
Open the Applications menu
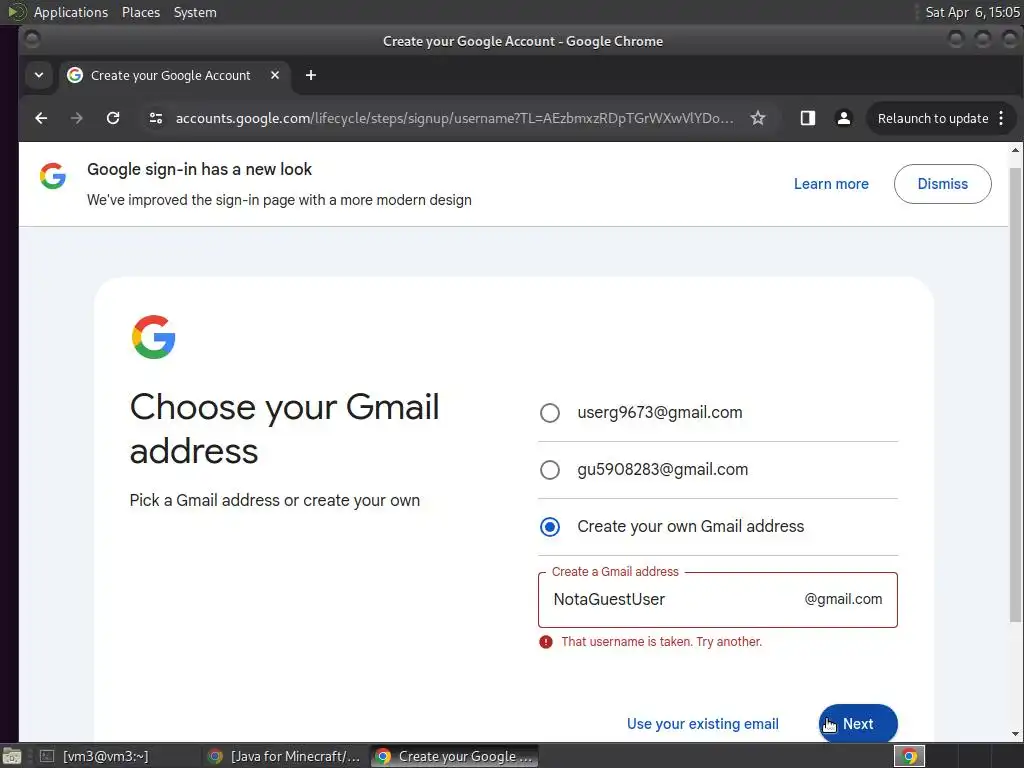coord(71,12)
